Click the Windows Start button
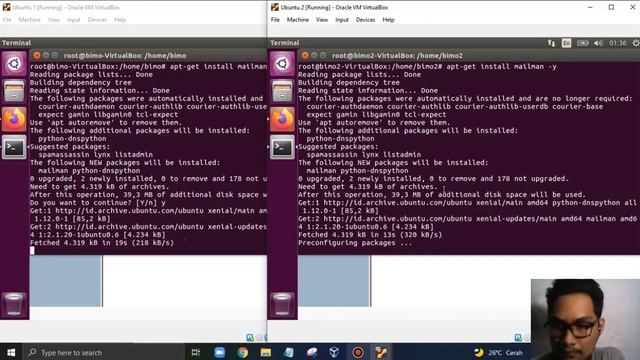Screen dimensions: 640x360 [11, 352]
